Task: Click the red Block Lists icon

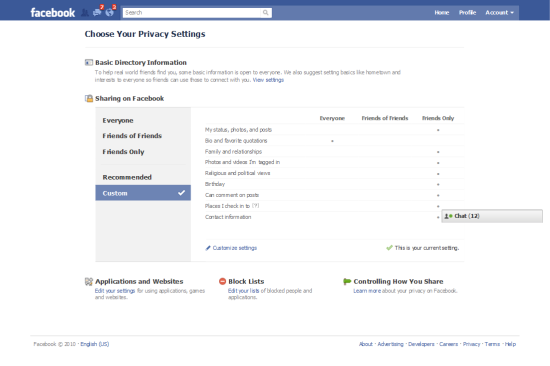Action: point(222,281)
